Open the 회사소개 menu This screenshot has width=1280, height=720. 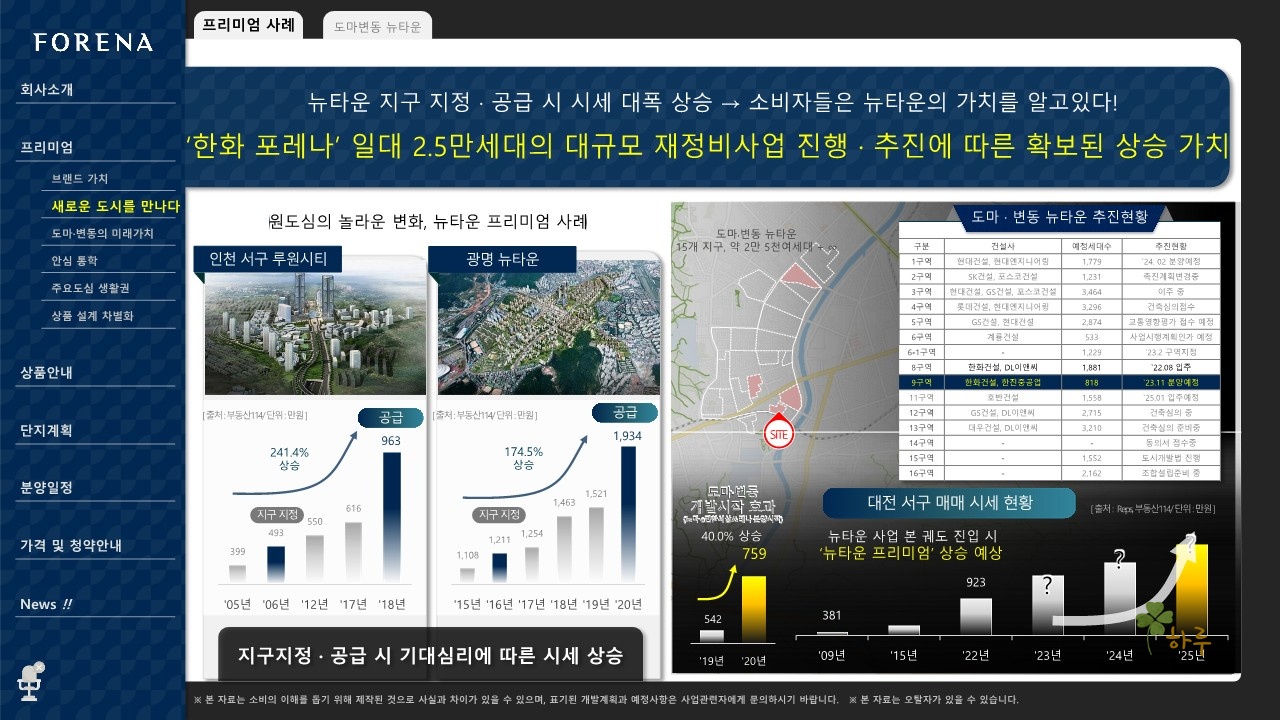(47, 89)
